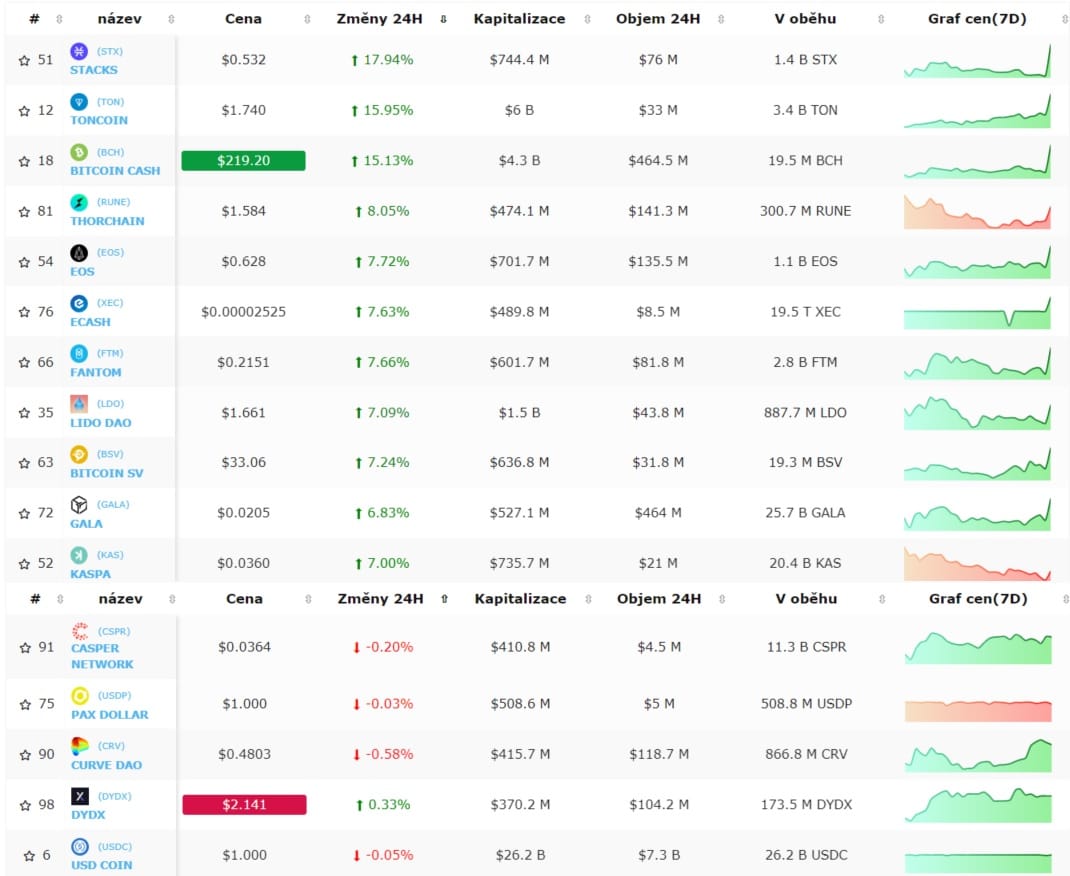Click the V oběhu header in bottom table

pyautogui.click(x=807, y=599)
